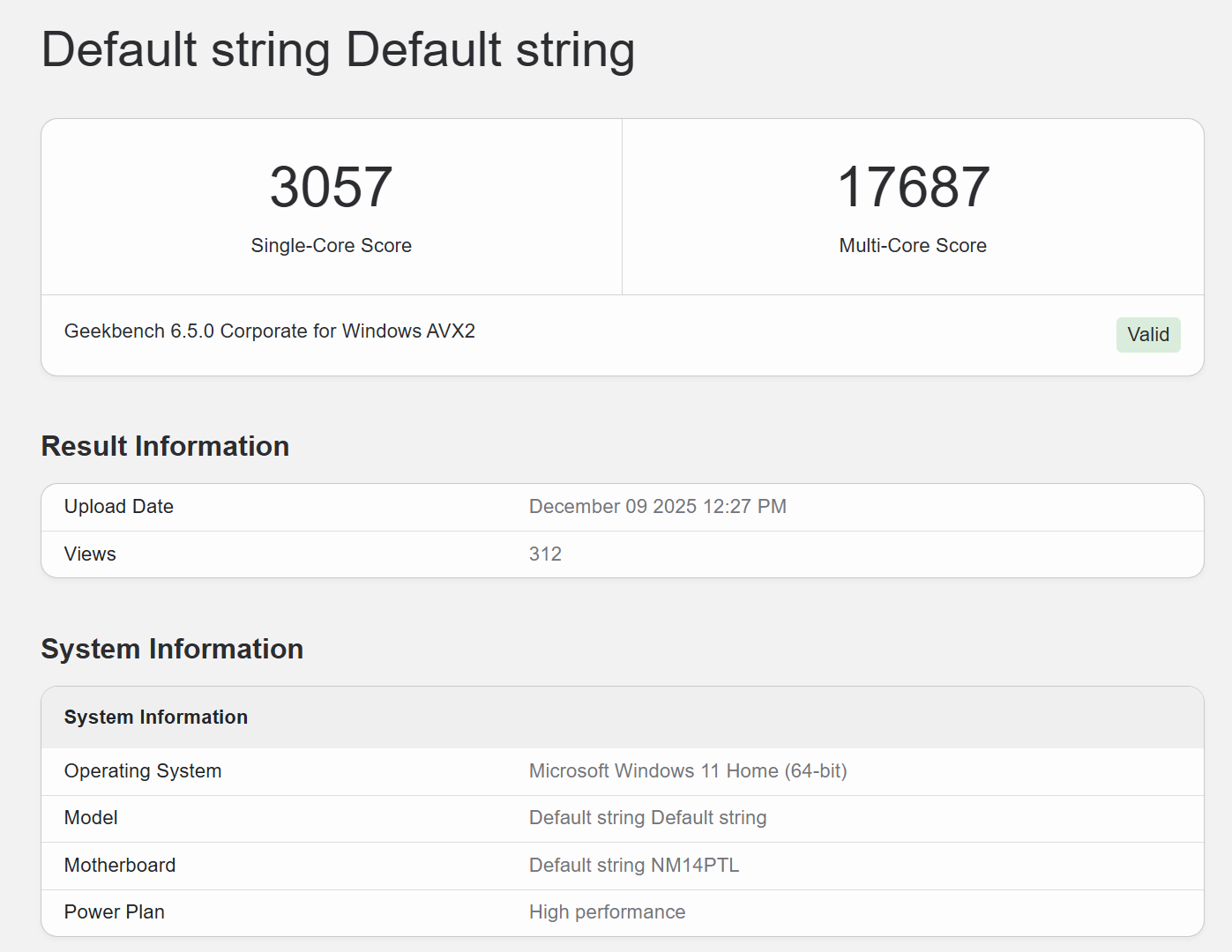1232x952 pixels.
Task: Click the Motherboard row label
Action: pyautogui.click(x=120, y=866)
